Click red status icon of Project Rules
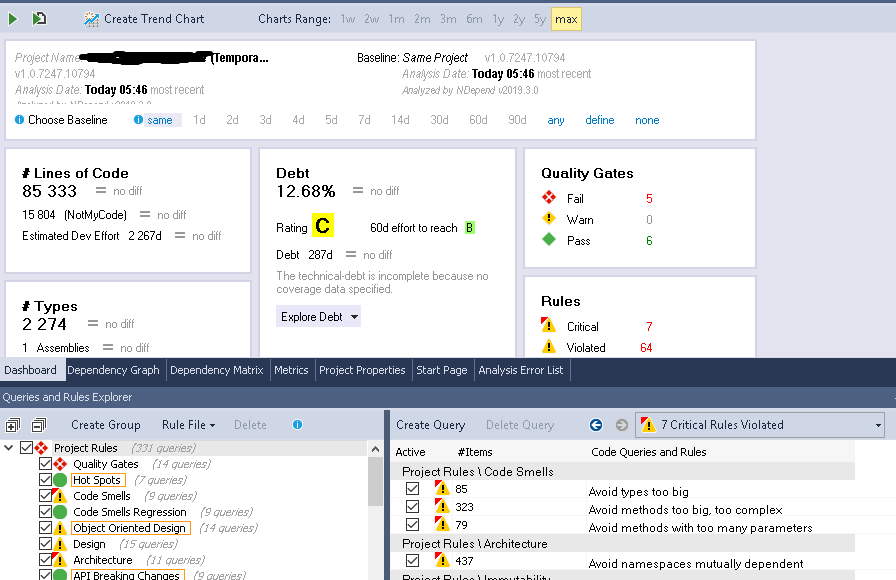The width and height of the screenshot is (896, 580). [x=41, y=447]
